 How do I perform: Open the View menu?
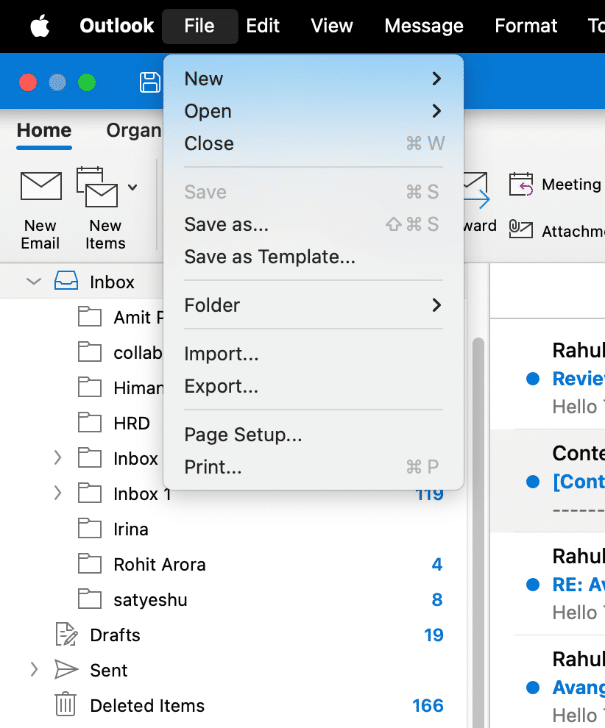(x=332, y=26)
